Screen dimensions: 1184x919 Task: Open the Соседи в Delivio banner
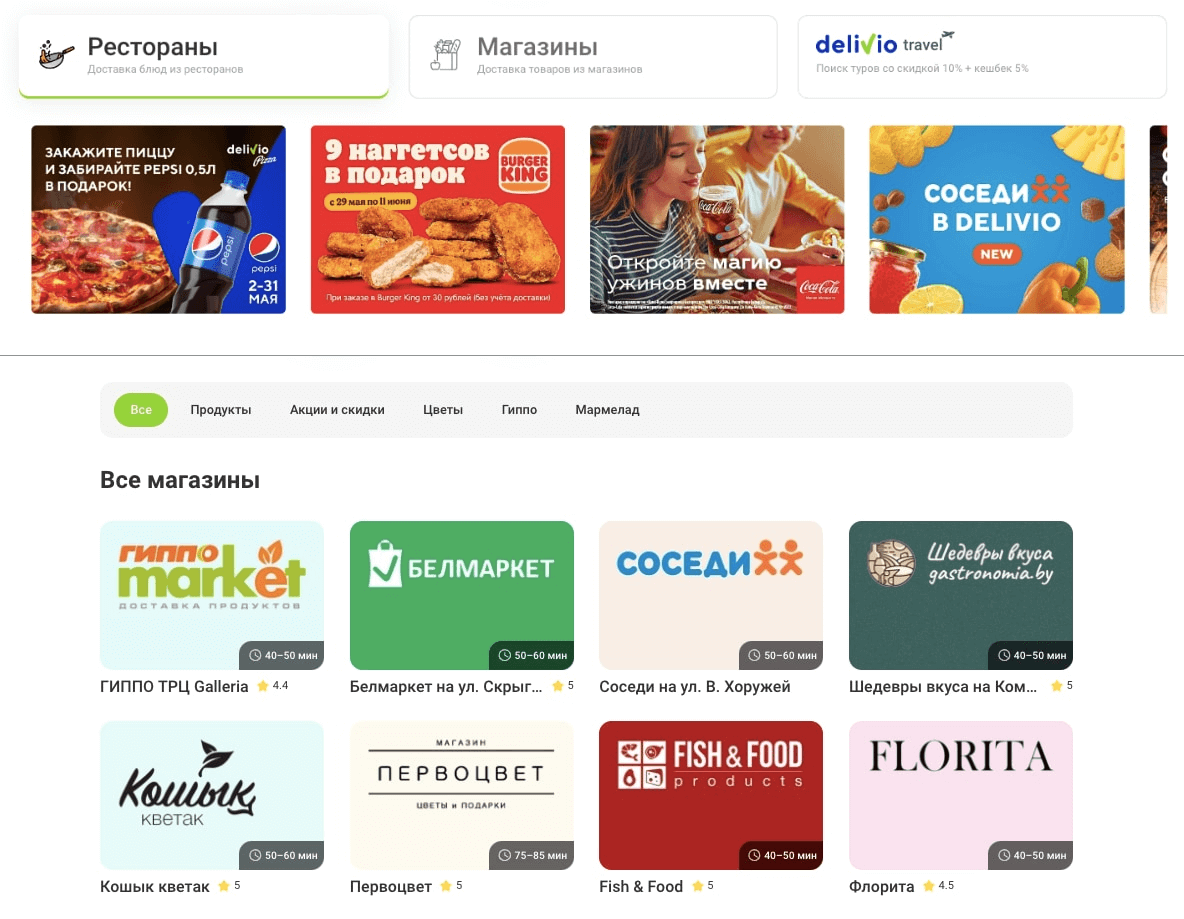[x=997, y=219]
